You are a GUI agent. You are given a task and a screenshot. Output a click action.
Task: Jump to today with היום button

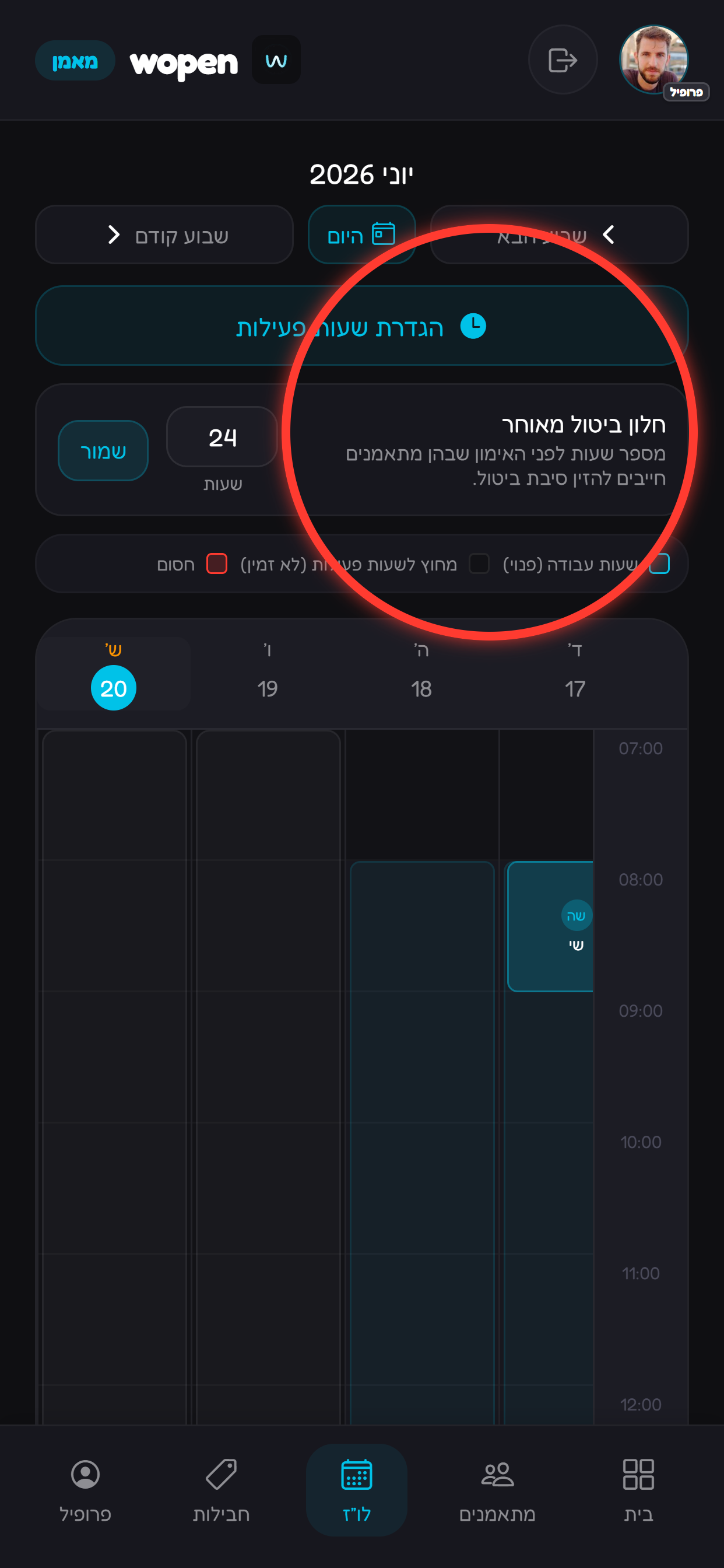coord(361,235)
